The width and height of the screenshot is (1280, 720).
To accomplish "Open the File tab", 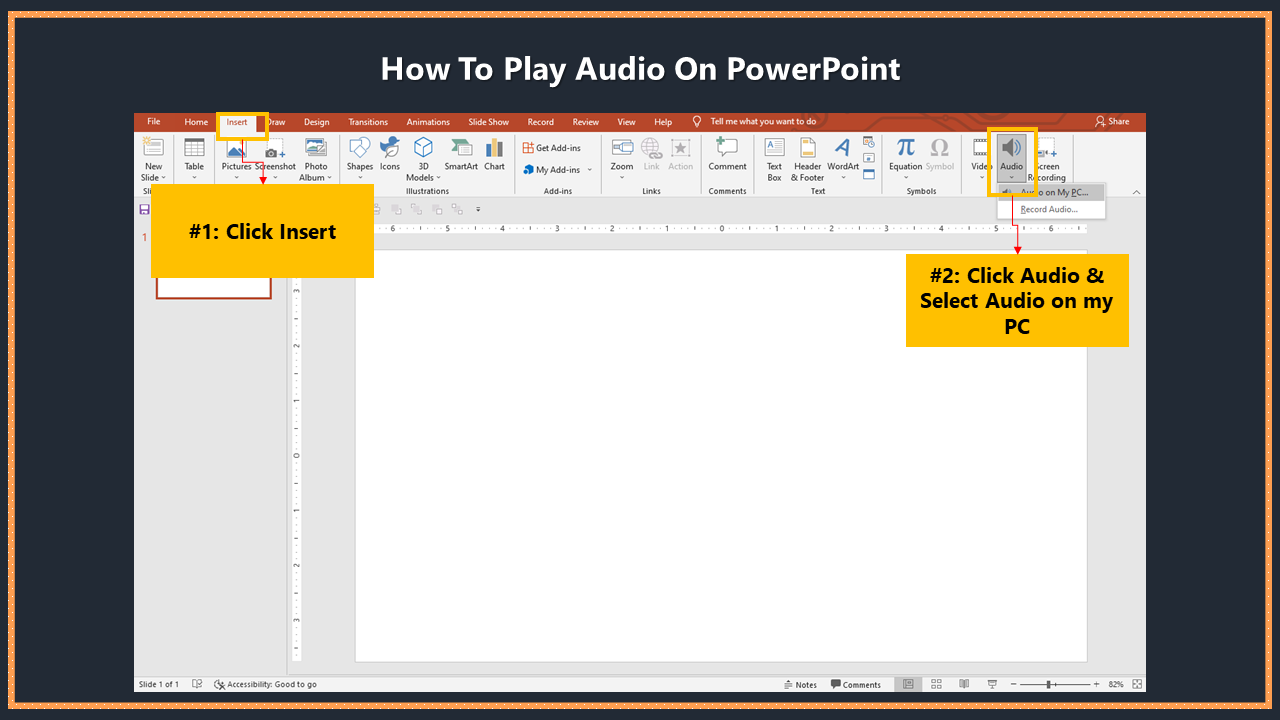I will click(x=154, y=122).
